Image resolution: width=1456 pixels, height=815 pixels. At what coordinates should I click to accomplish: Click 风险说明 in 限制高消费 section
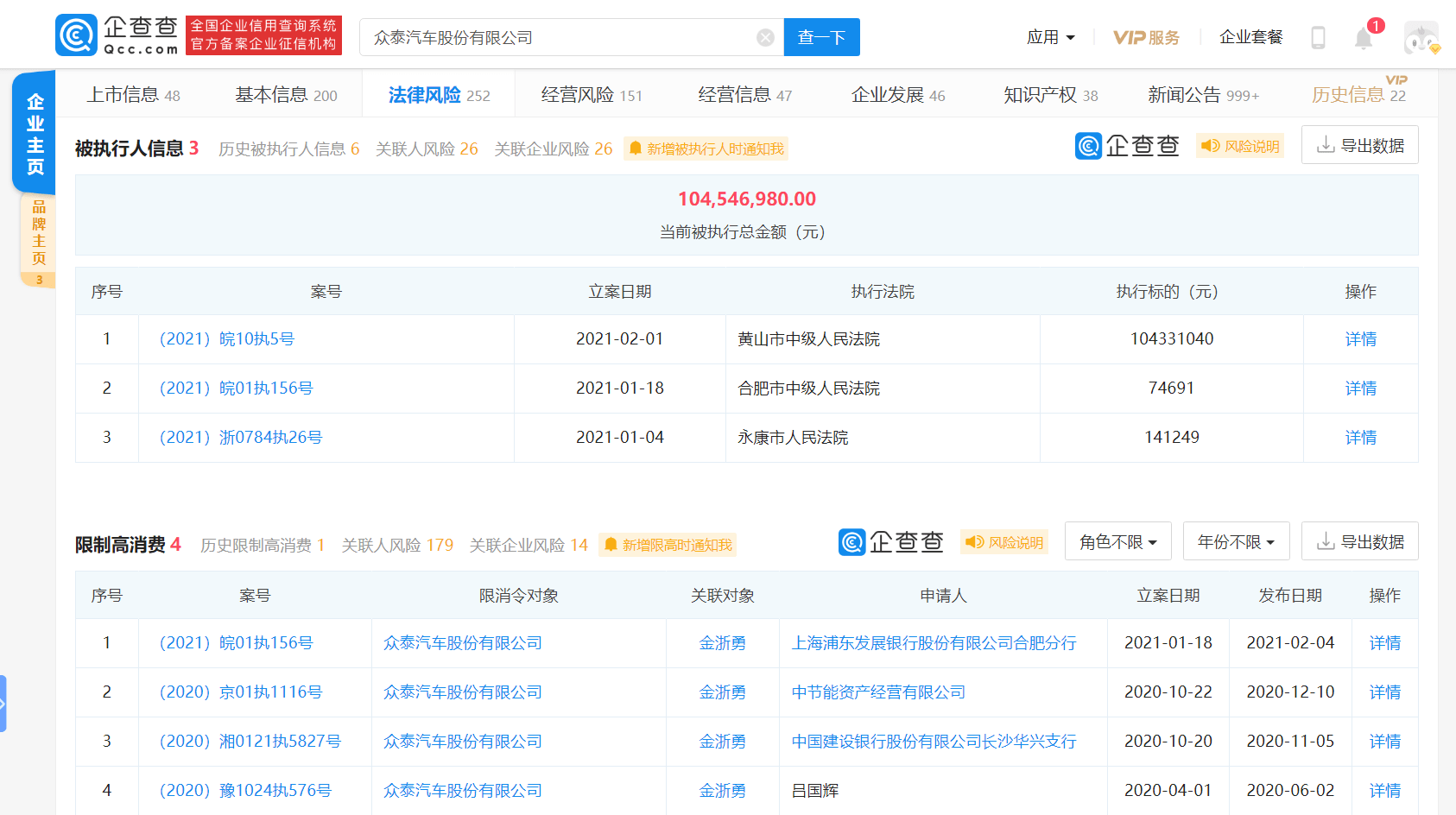click(x=1003, y=542)
